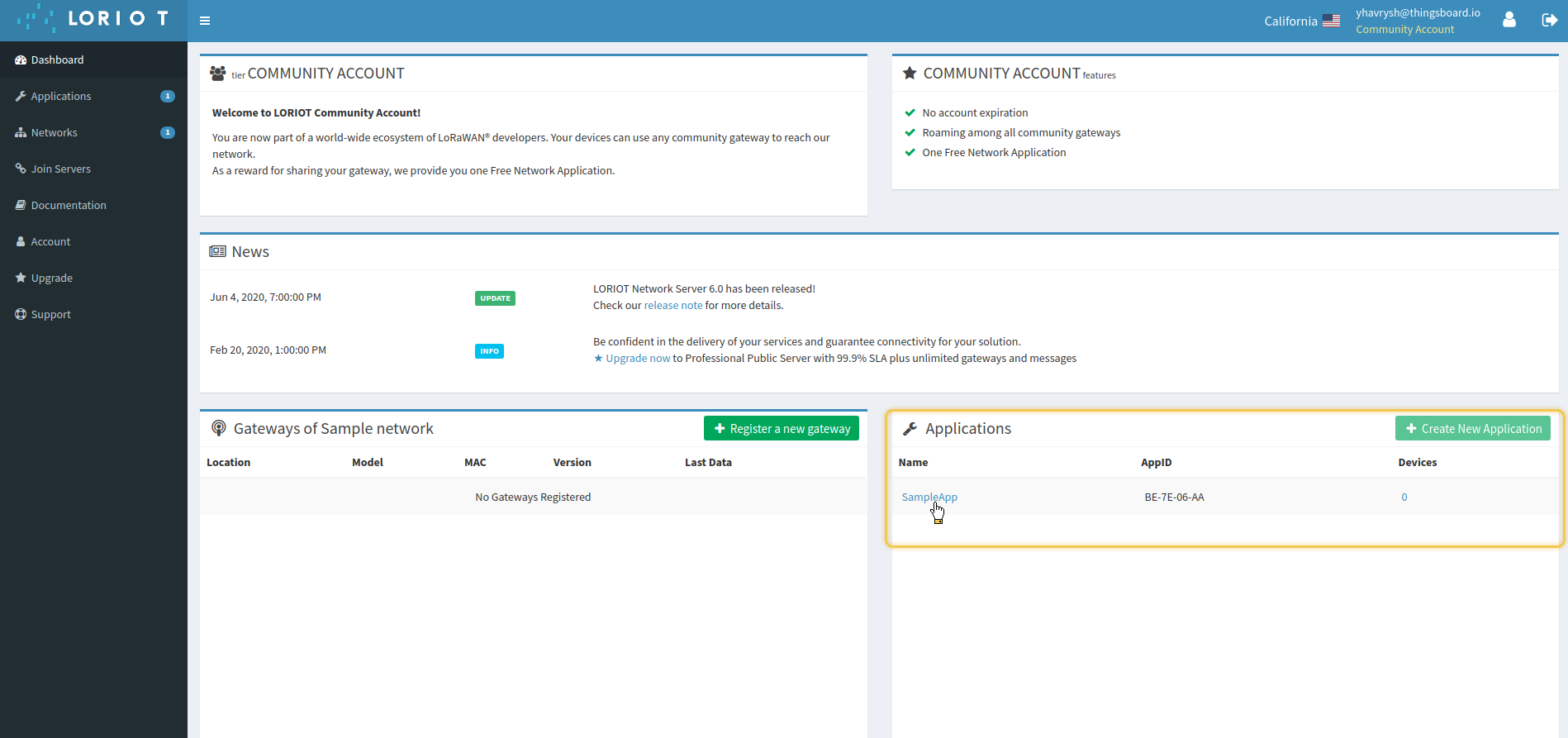Go to Networks in sidebar

coord(54,132)
